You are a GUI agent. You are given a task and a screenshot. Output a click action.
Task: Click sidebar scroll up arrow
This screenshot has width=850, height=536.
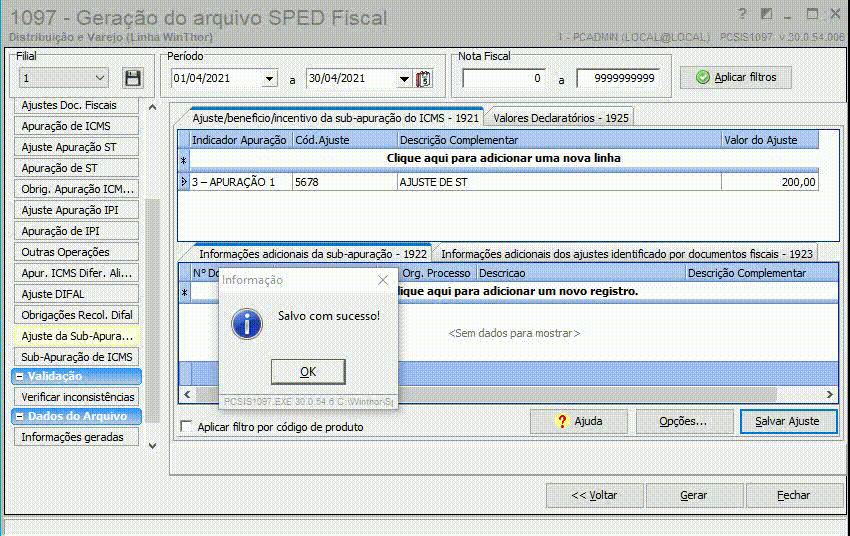[152, 107]
